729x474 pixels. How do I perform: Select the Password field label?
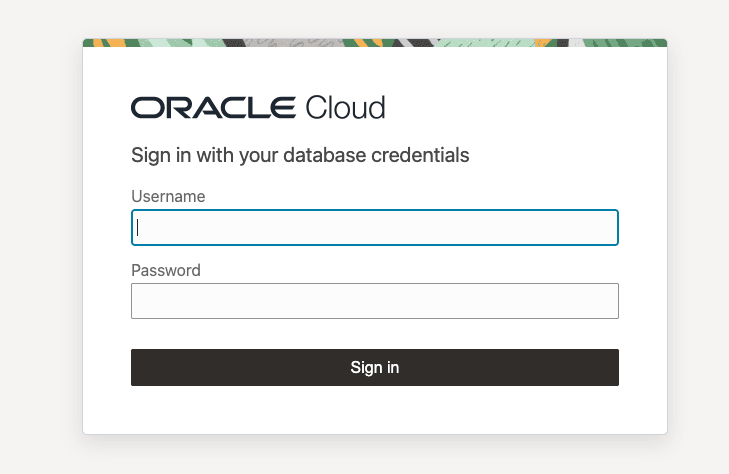tap(166, 270)
